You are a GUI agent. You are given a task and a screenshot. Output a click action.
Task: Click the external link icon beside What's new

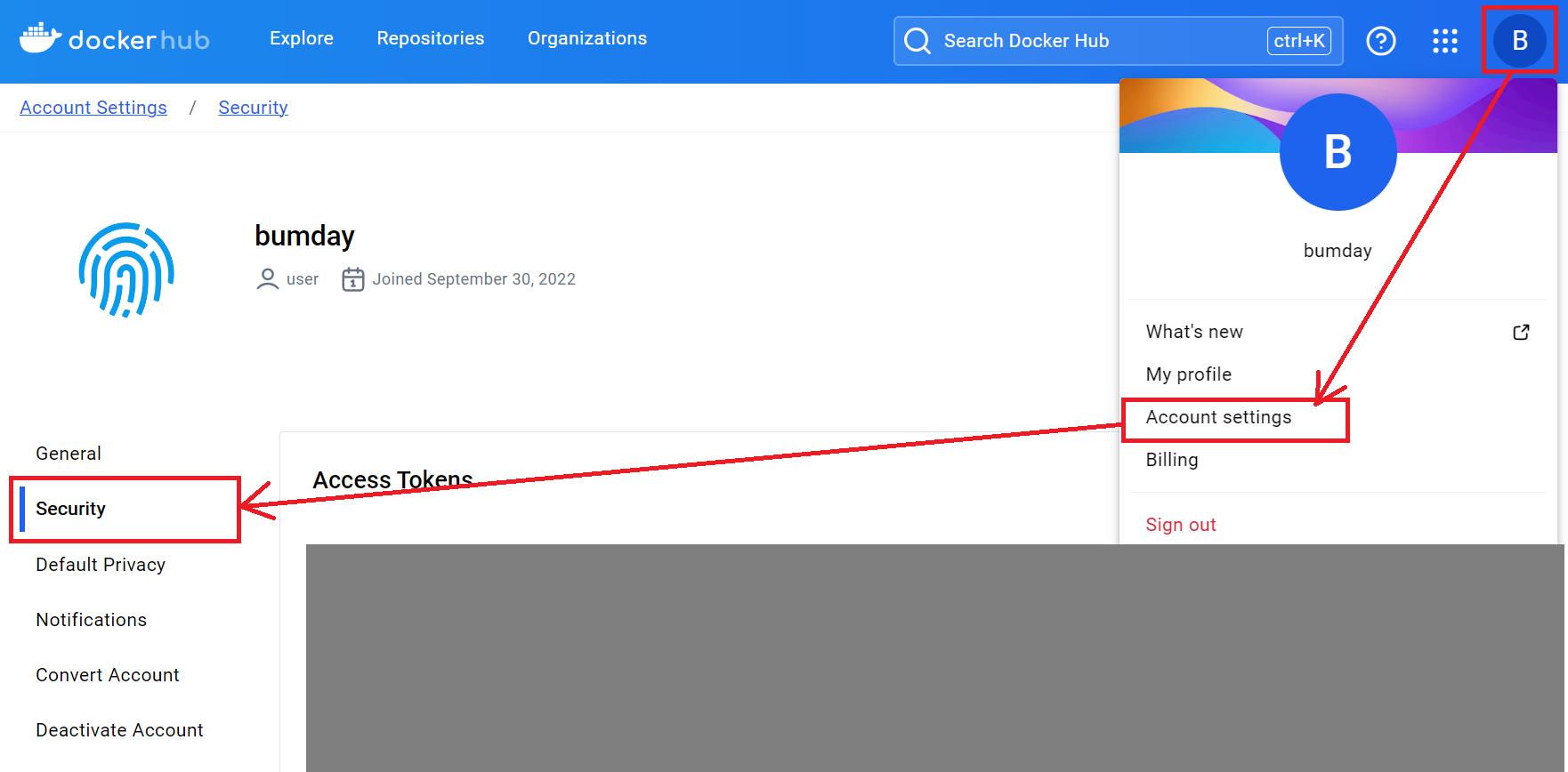[1522, 332]
